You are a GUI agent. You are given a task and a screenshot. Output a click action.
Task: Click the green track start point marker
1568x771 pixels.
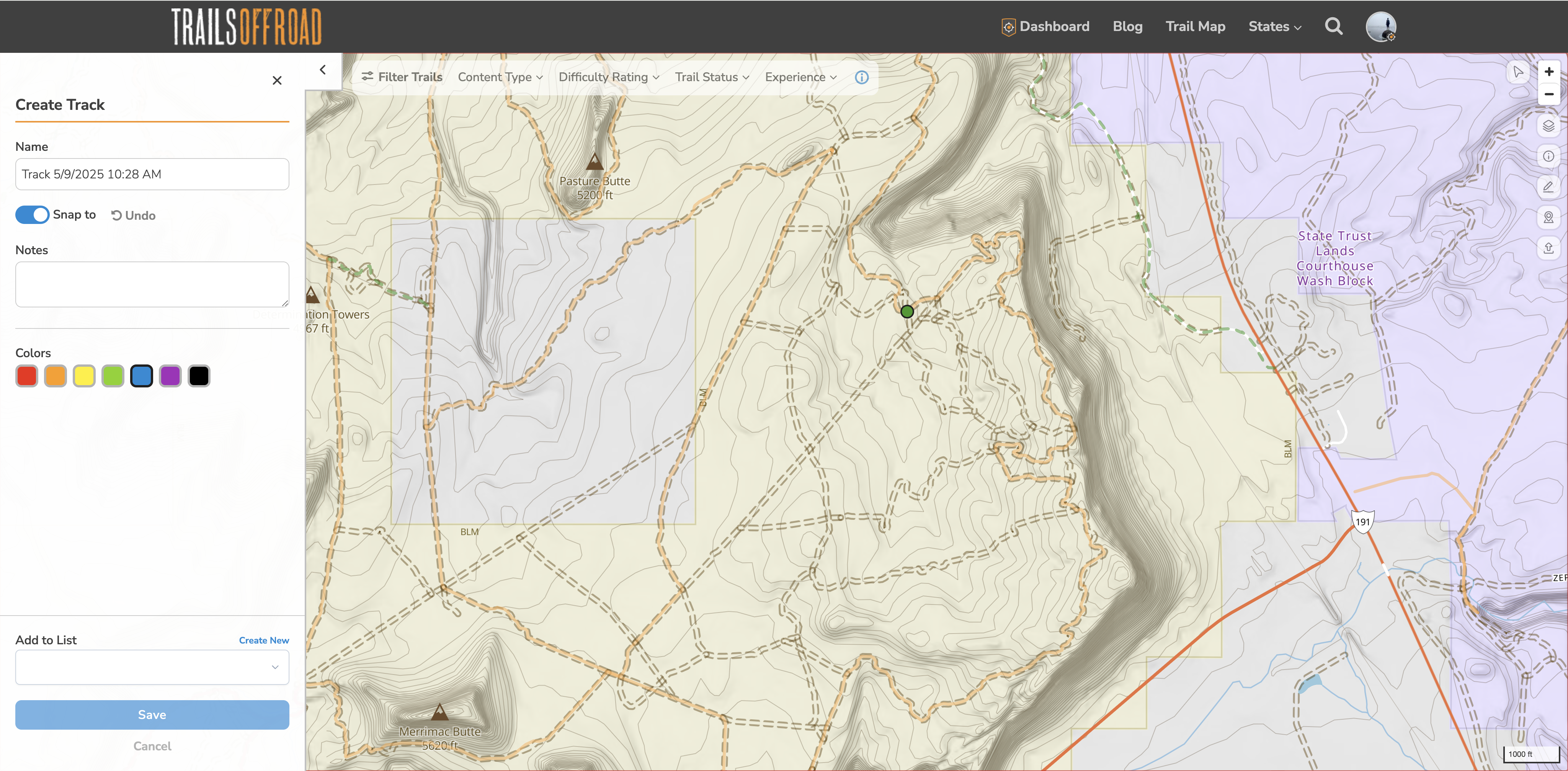(x=907, y=312)
